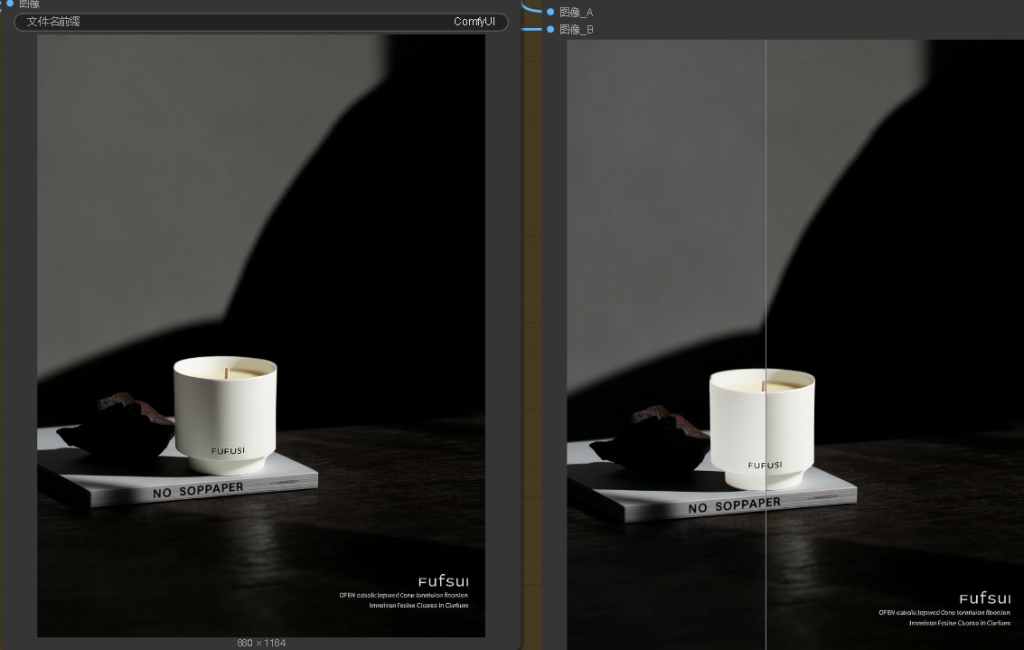The height and width of the screenshot is (650, 1024).
Task: Focus the 文件名前缀 filename prefix field
Action: pyautogui.click(x=260, y=22)
